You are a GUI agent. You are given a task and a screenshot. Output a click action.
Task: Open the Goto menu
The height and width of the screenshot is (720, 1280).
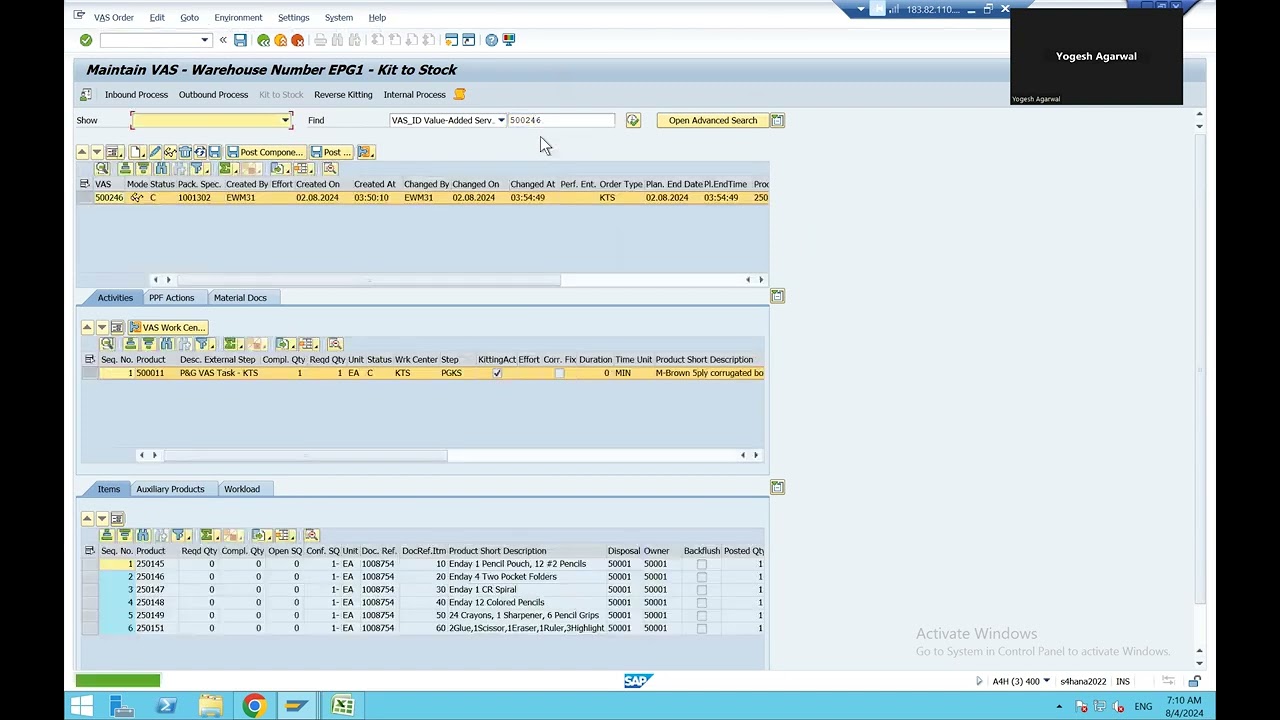[x=189, y=17]
